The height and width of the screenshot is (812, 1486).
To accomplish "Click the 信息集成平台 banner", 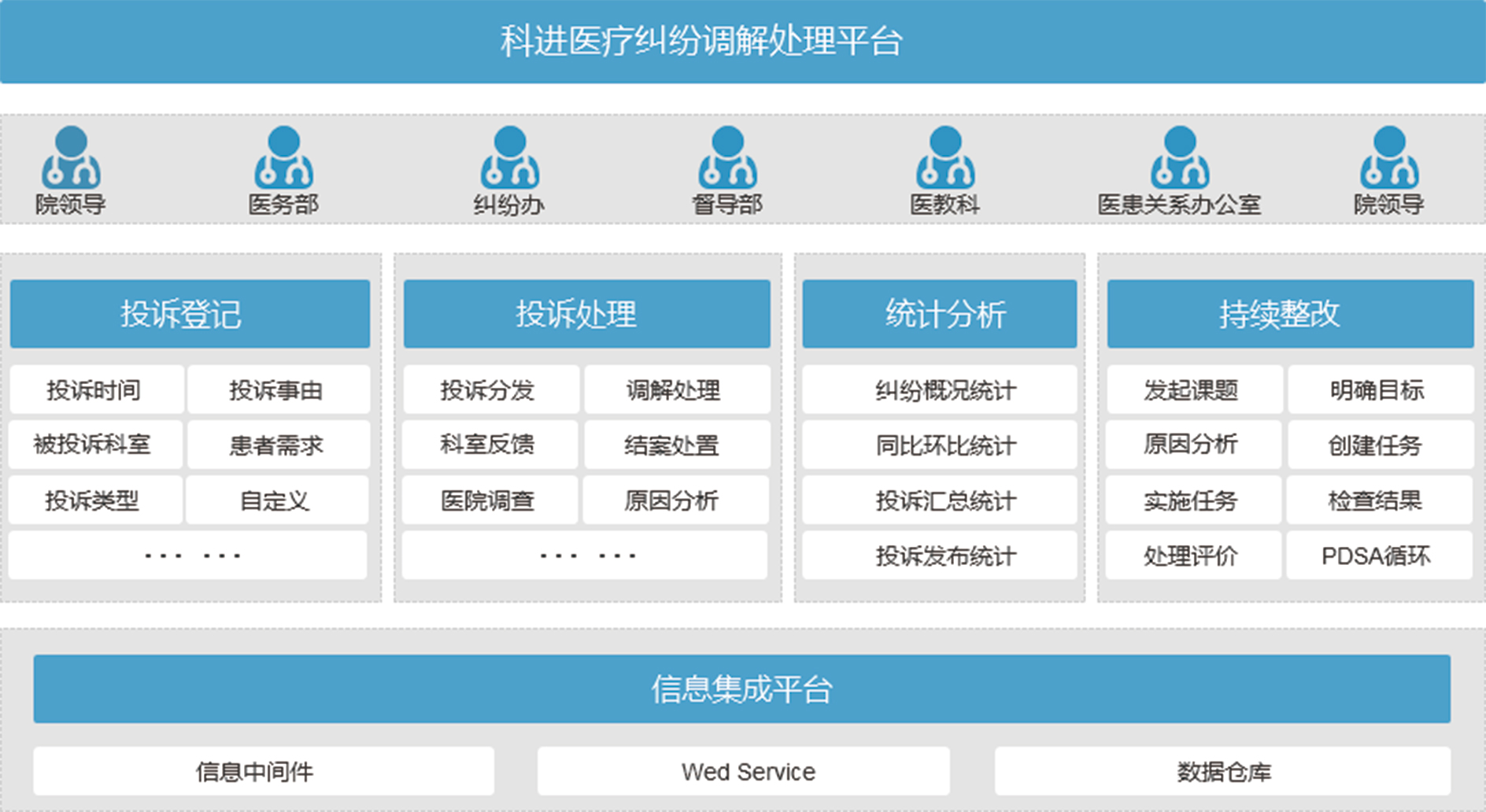I will coord(741,688).
